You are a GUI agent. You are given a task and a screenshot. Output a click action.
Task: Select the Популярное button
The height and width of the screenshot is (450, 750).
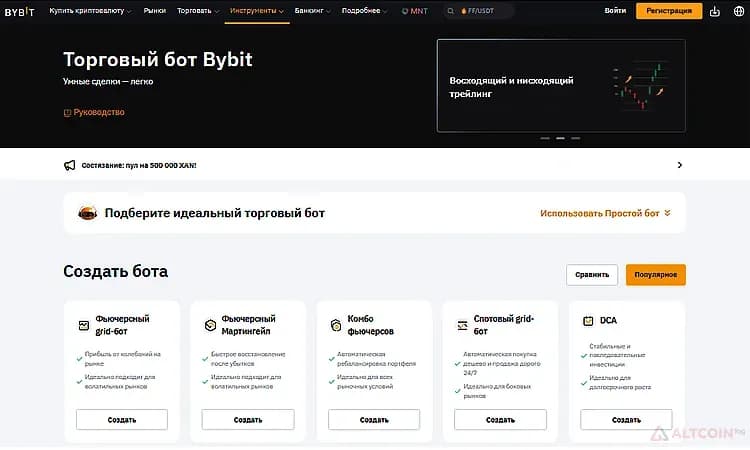click(656, 275)
